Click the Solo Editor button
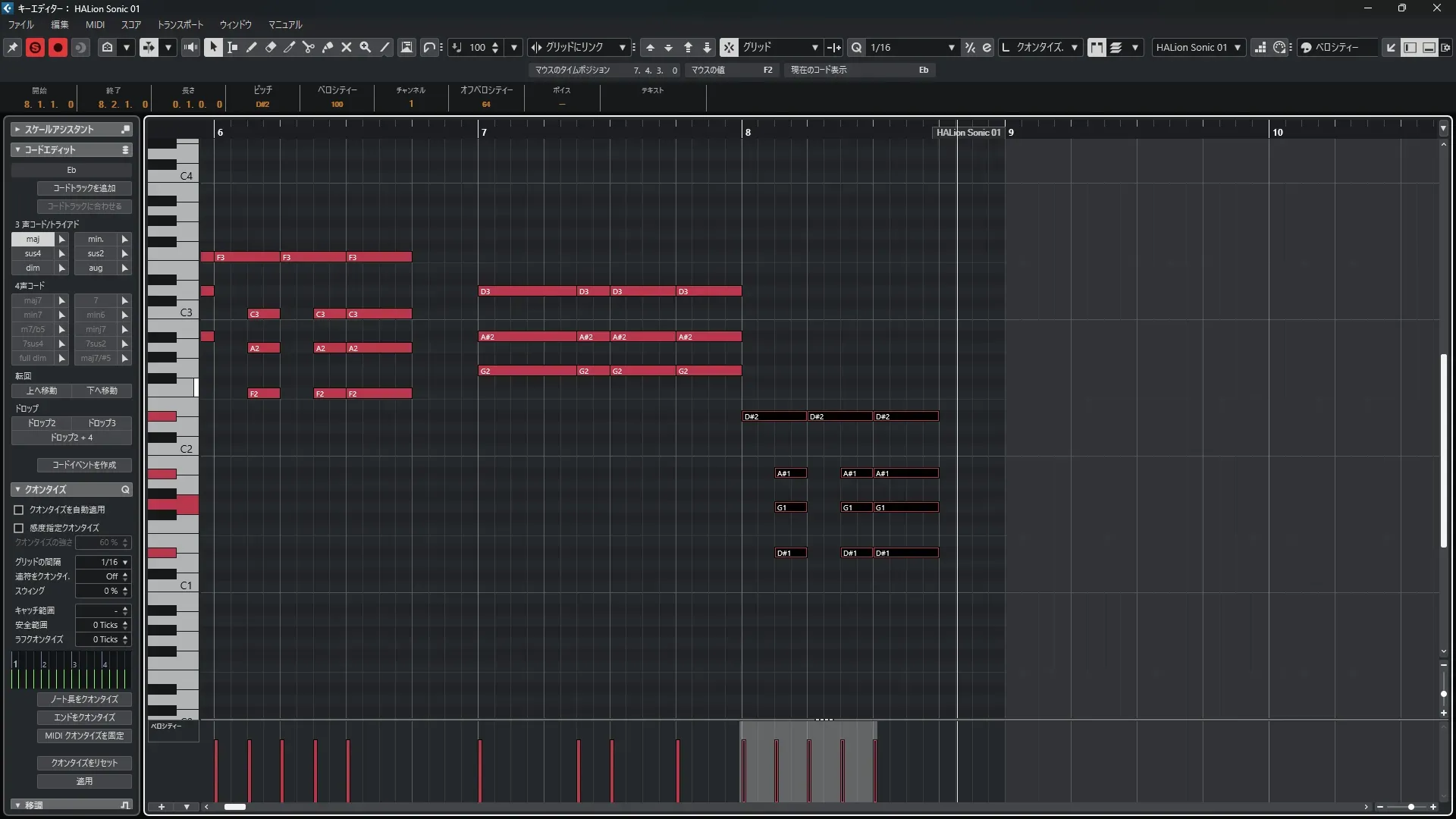The image size is (1456, 819). click(35, 47)
